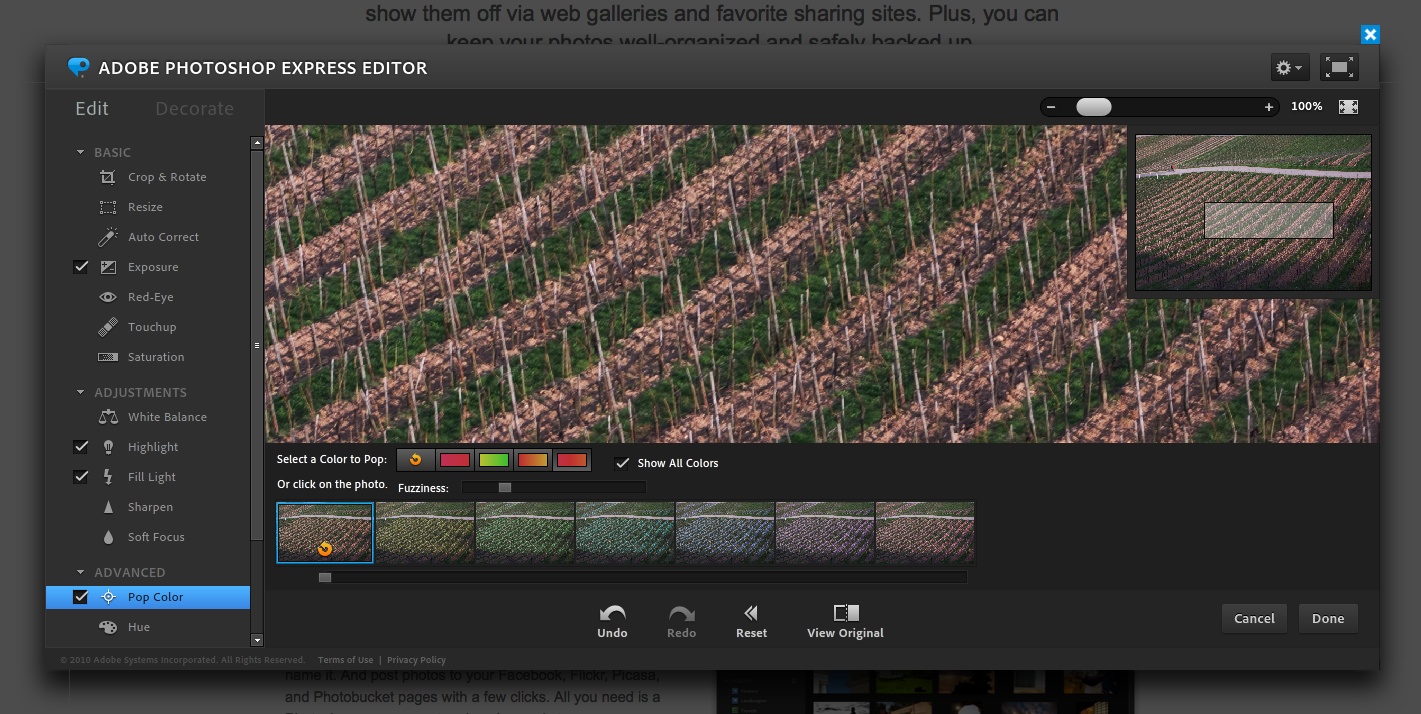The image size is (1421, 714).
Task: Click the Reset rewind icon
Action: [x=751, y=612]
